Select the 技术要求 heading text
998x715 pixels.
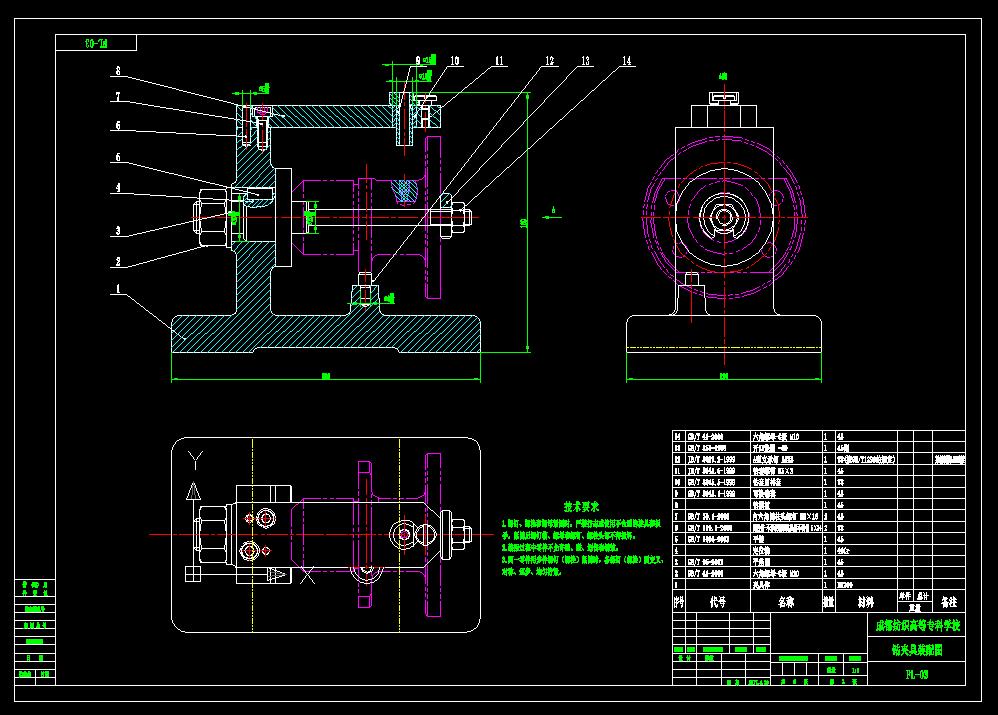point(581,507)
